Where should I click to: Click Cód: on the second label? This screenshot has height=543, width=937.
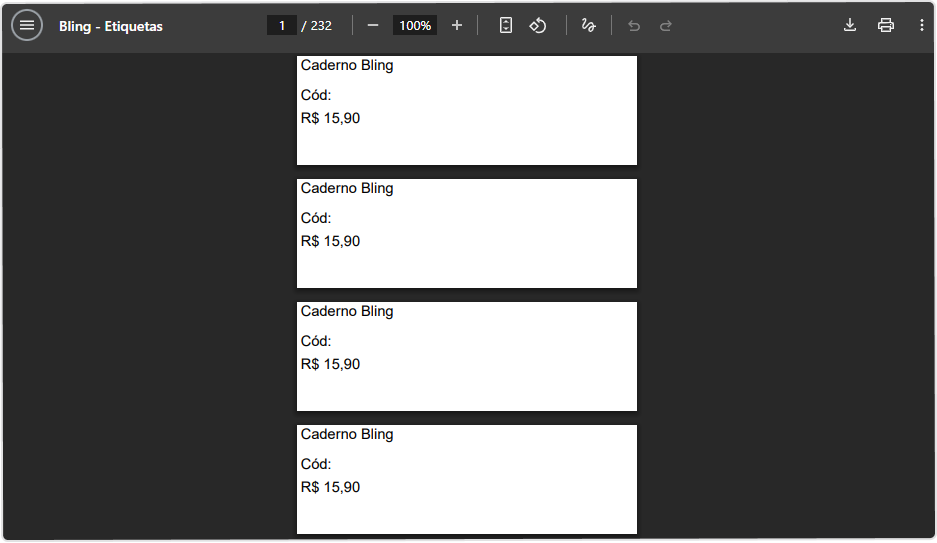coord(316,218)
